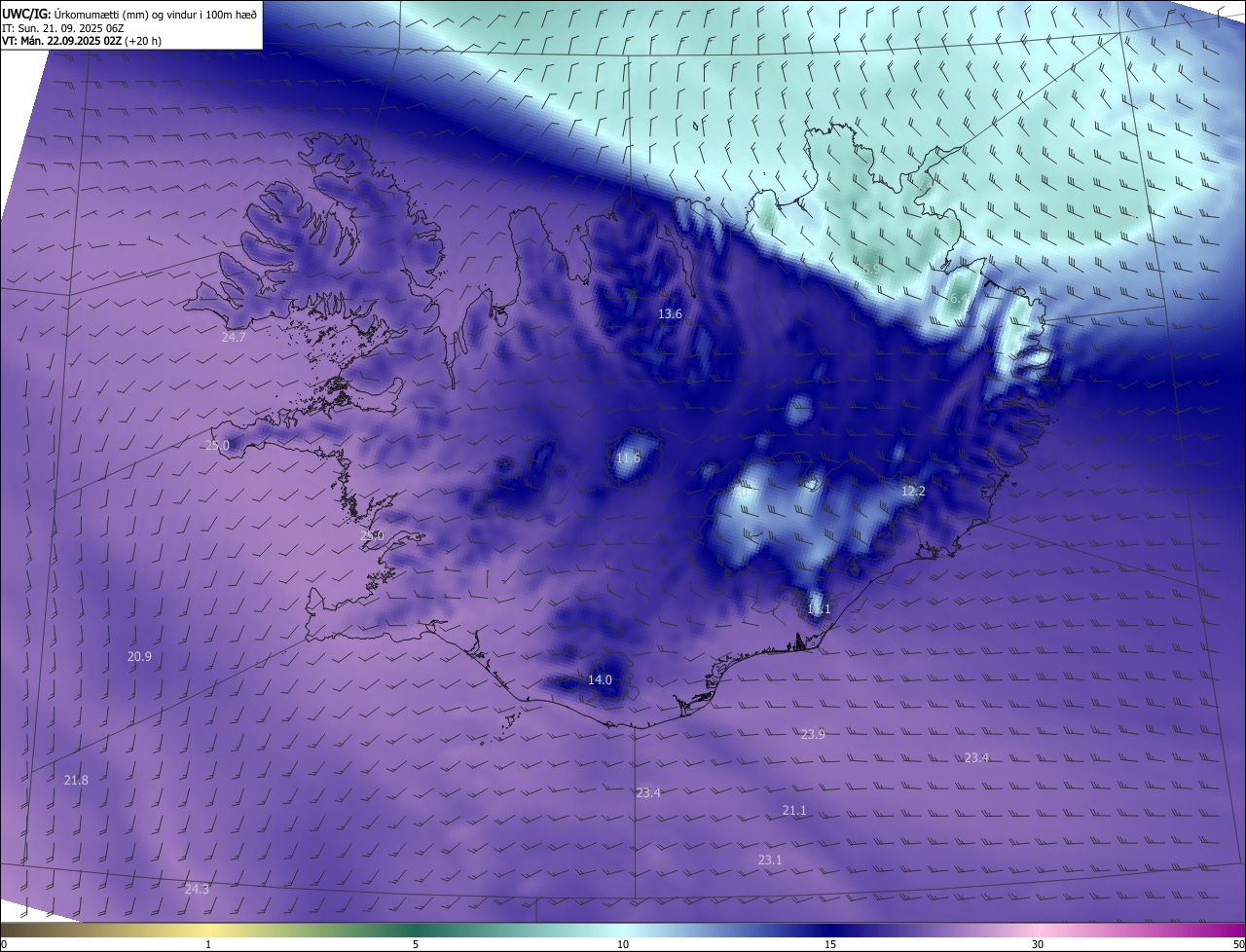Viewport: 1246px width, 952px height.
Task: Click the 21.8 value label over the ocean
Action: pos(76,780)
